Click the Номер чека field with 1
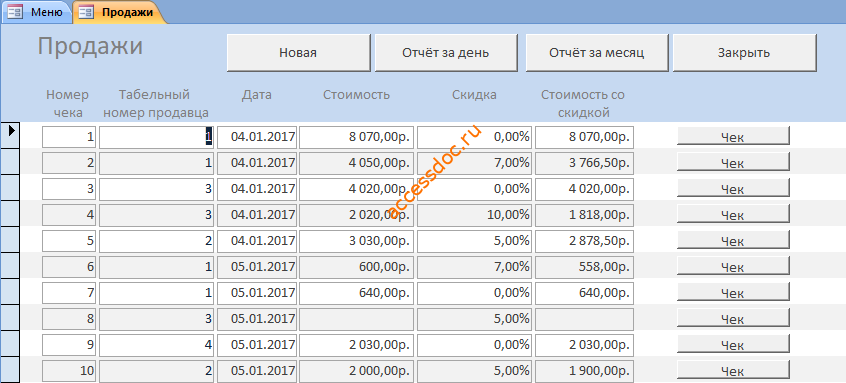Image resolution: width=846 pixels, height=383 pixels. tap(69, 137)
